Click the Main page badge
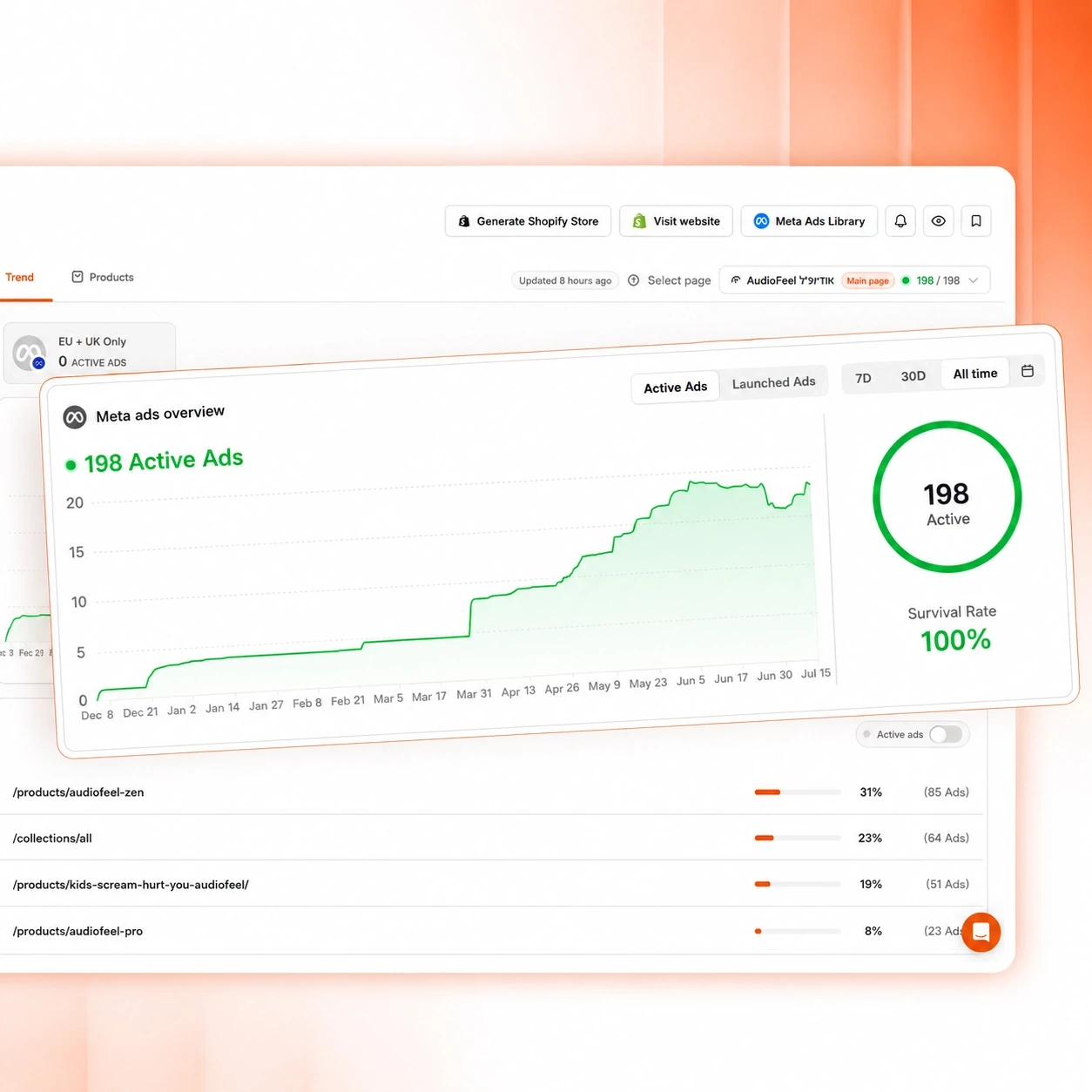 867,280
